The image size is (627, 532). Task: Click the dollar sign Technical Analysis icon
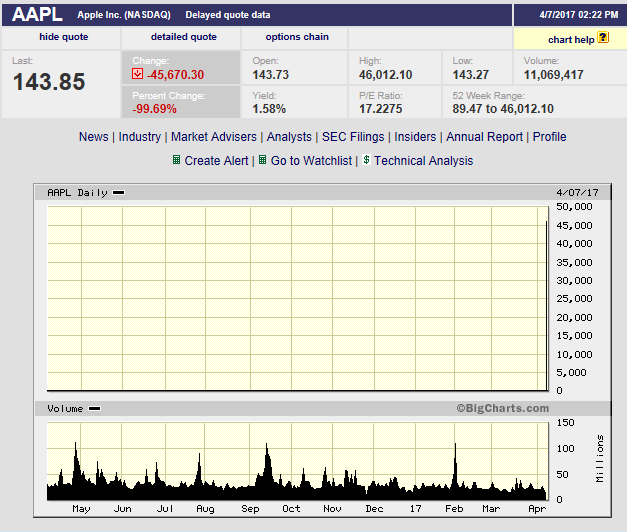pyautogui.click(x=367, y=160)
